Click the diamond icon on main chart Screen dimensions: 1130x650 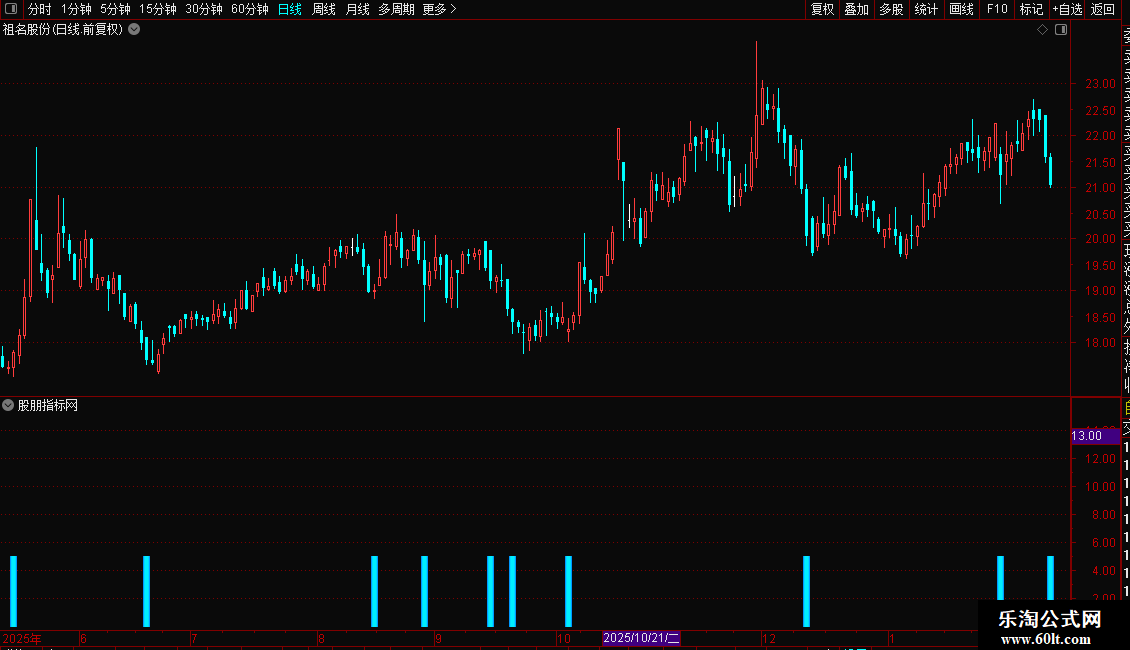click(x=1042, y=30)
